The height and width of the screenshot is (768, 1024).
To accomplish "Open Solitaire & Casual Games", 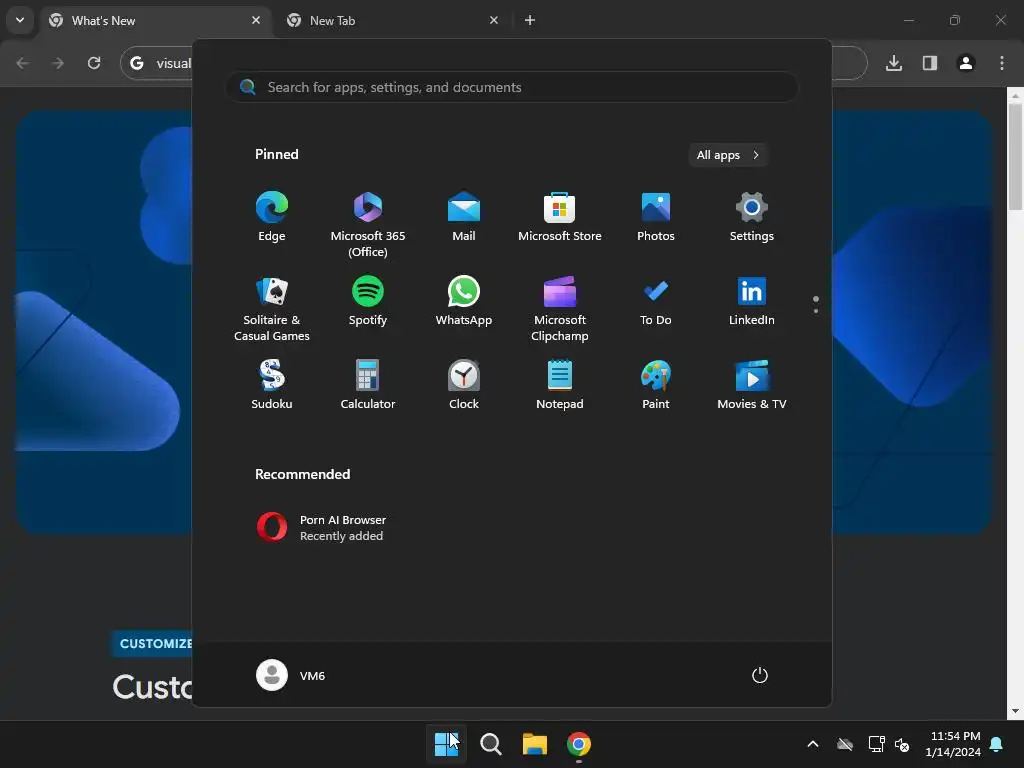I will pyautogui.click(x=272, y=309).
